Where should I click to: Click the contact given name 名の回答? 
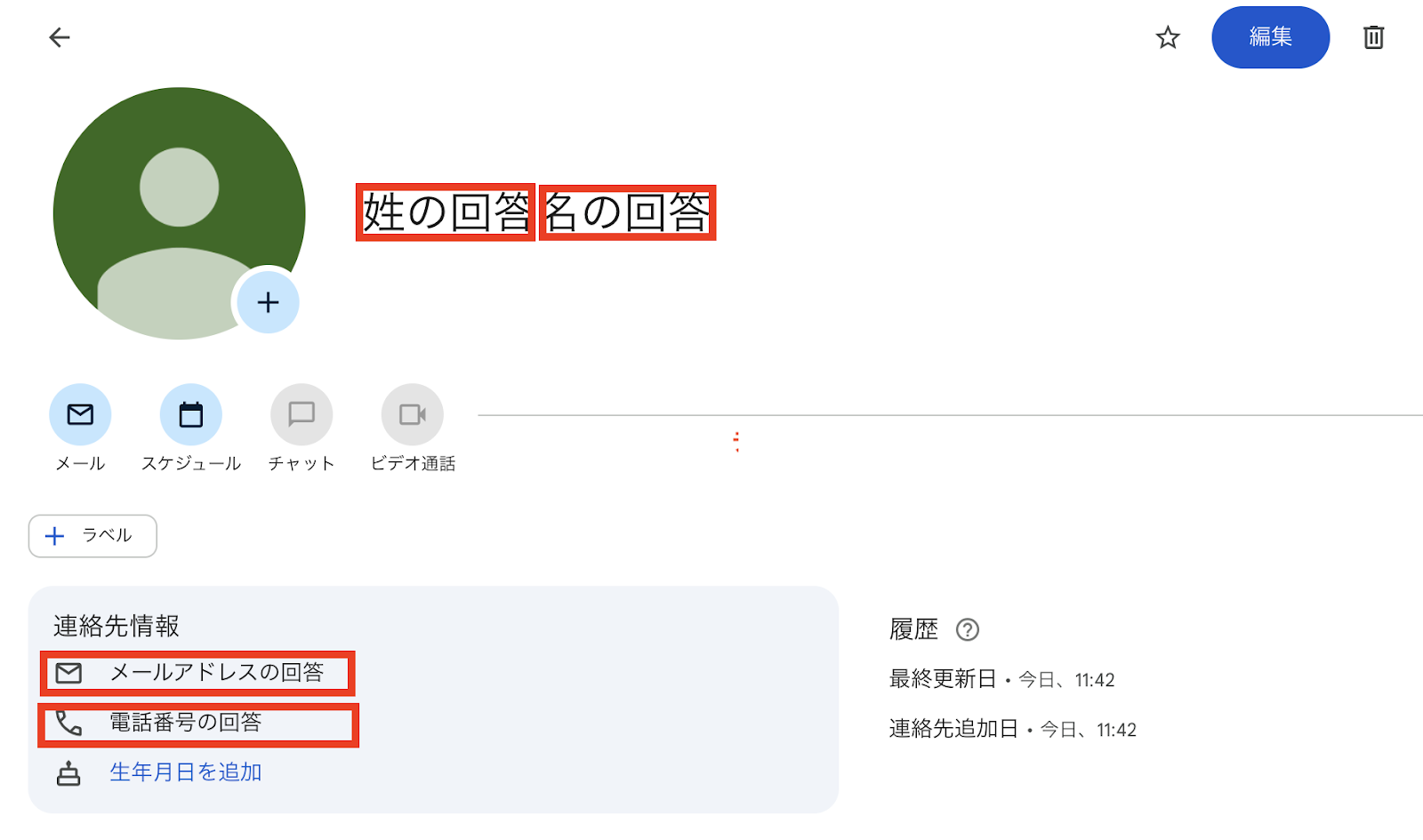628,212
